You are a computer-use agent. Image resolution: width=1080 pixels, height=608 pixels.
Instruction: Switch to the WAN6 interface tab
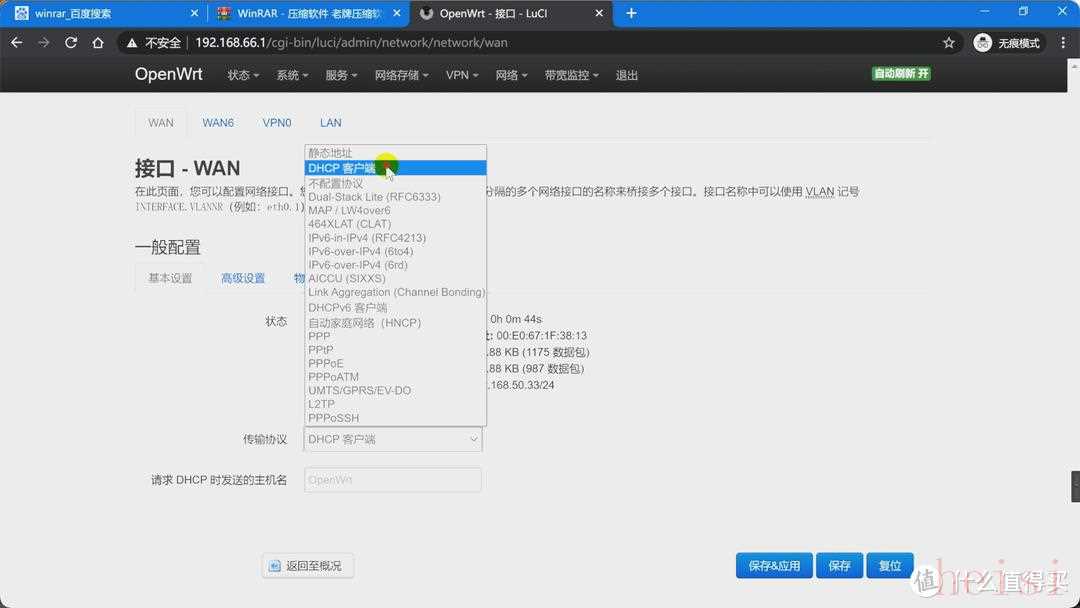tap(218, 123)
